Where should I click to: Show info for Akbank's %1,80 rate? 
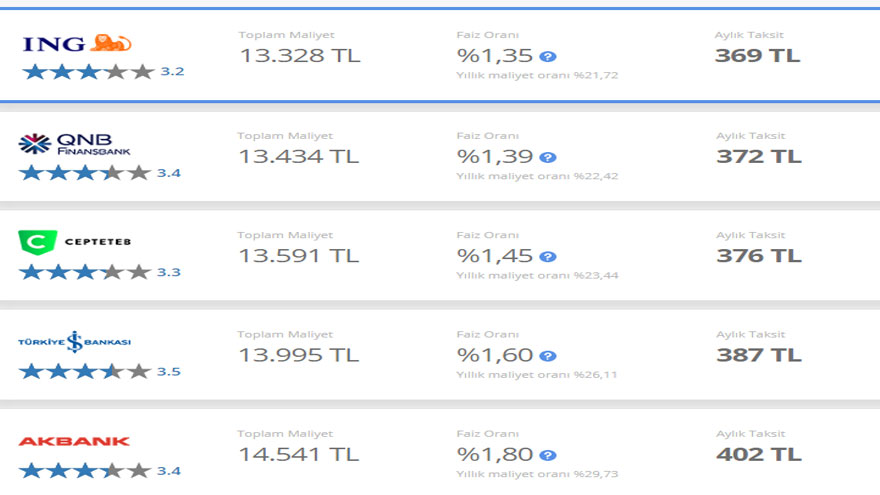(x=548, y=455)
